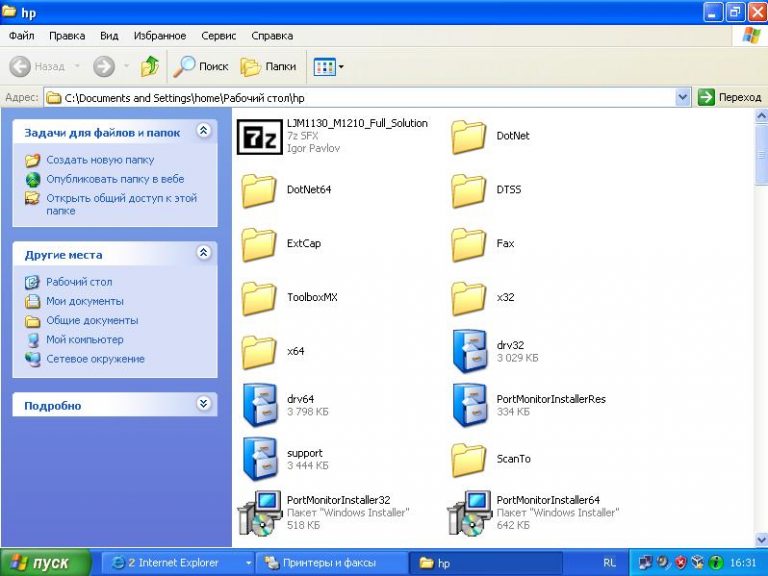Open the DotNet folder icon
The height and width of the screenshot is (576, 768).
point(469,137)
